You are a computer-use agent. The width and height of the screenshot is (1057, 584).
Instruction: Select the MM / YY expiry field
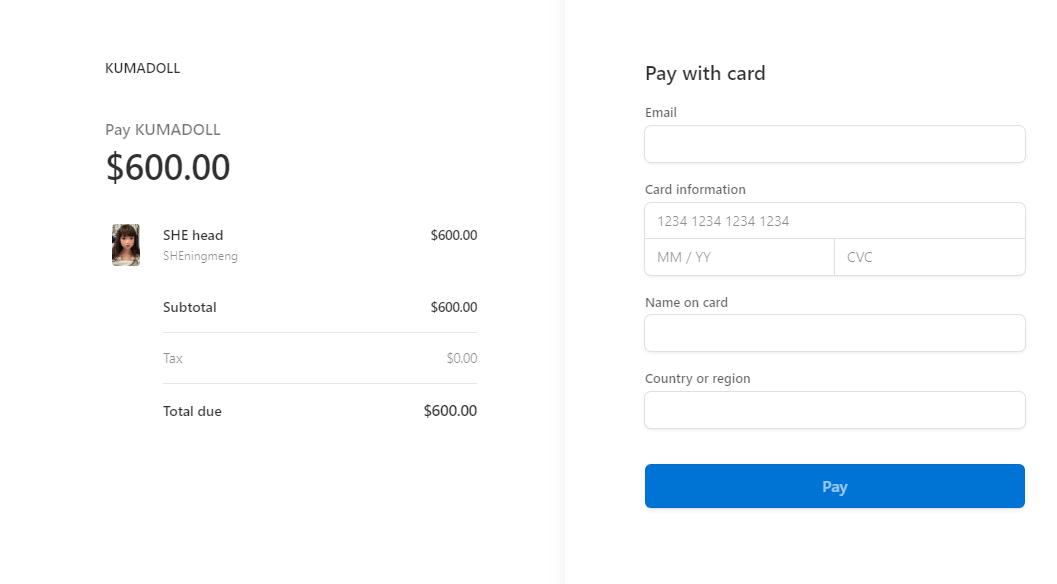739,257
